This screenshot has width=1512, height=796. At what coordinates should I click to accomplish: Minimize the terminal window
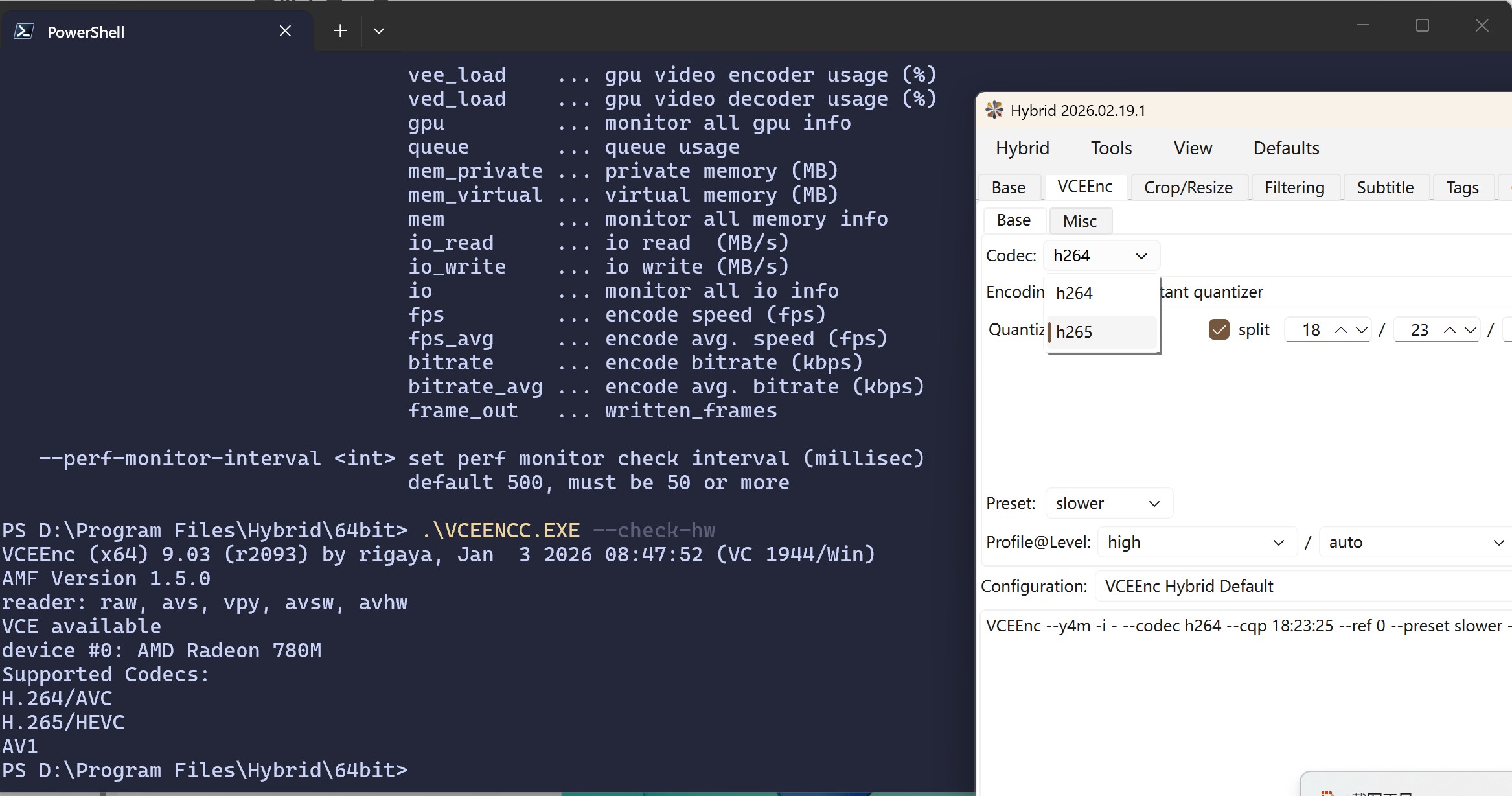pyautogui.click(x=1363, y=25)
